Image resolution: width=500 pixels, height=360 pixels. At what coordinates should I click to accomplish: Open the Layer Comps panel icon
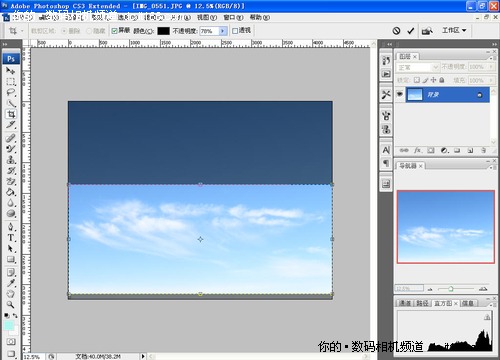[386, 184]
